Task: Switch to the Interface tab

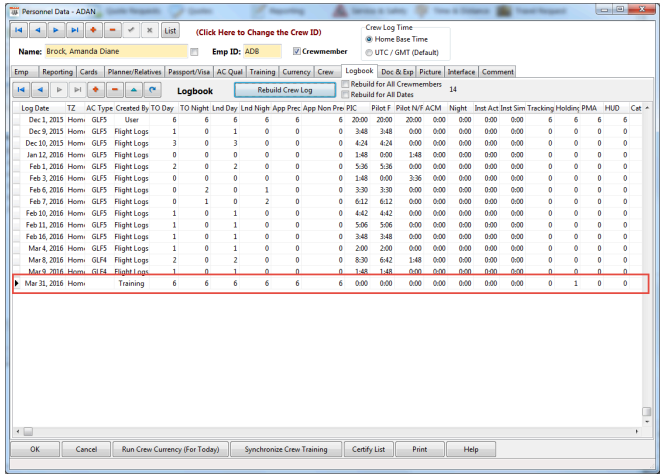Action: (461, 72)
